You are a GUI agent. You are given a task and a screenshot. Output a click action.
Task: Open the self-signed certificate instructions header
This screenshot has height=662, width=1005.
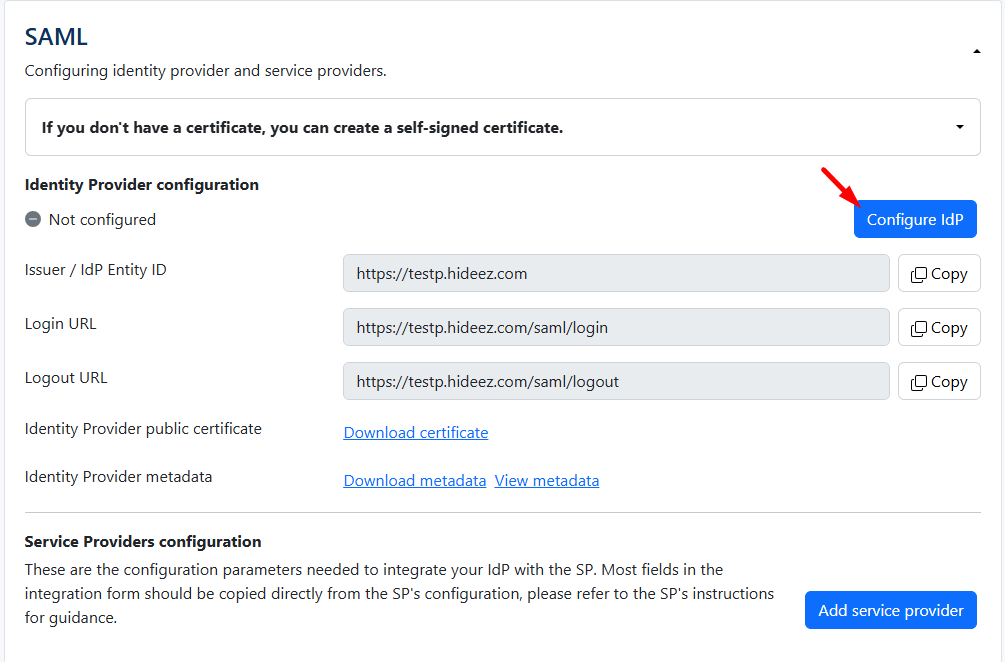(x=302, y=127)
